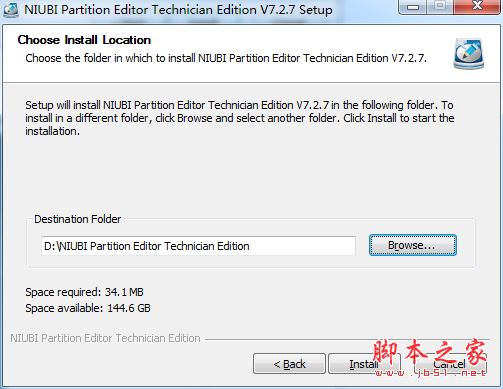Image resolution: width=503 pixels, height=389 pixels.
Task: Focus the destination folder path field
Action: [198, 246]
